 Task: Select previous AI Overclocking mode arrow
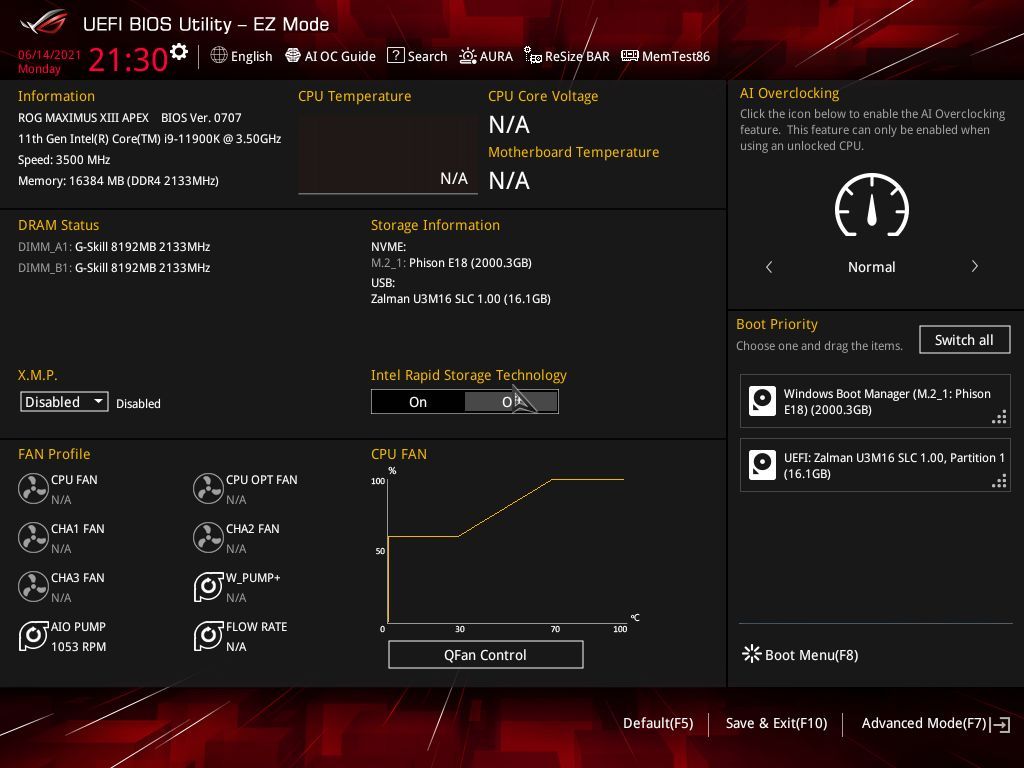(769, 266)
